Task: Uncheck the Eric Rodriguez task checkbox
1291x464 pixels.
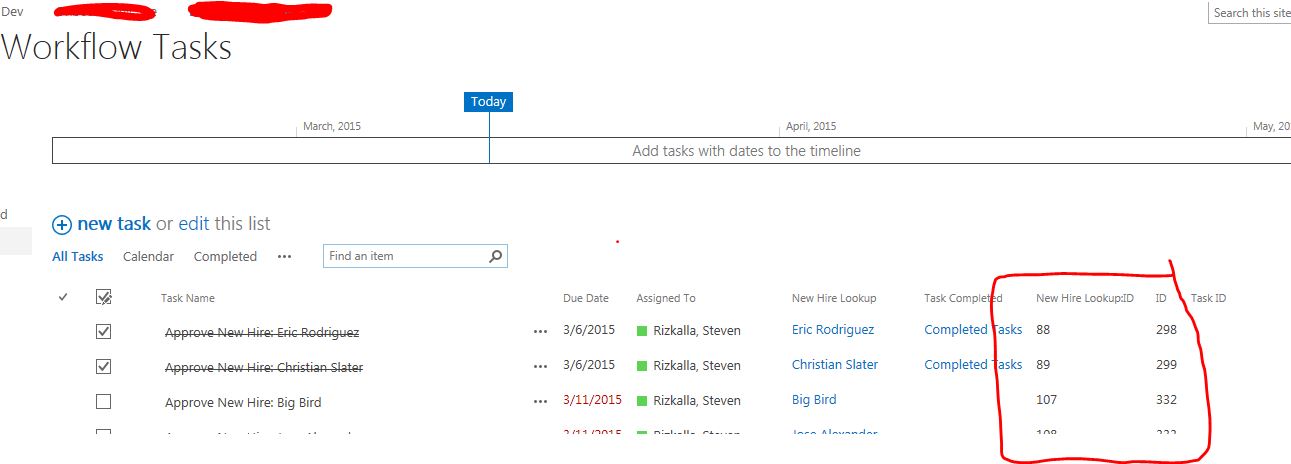Action: click(x=103, y=332)
